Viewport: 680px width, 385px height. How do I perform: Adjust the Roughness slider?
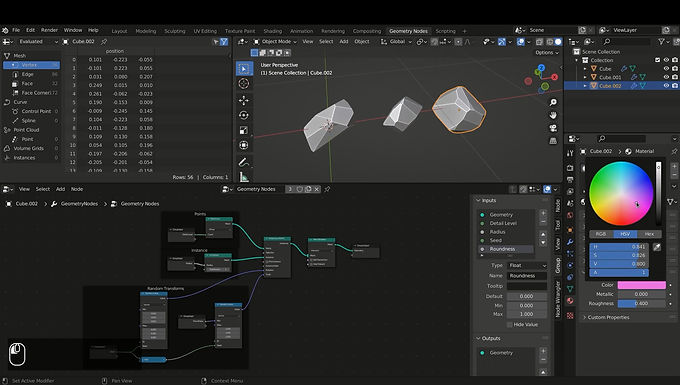point(641,303)
